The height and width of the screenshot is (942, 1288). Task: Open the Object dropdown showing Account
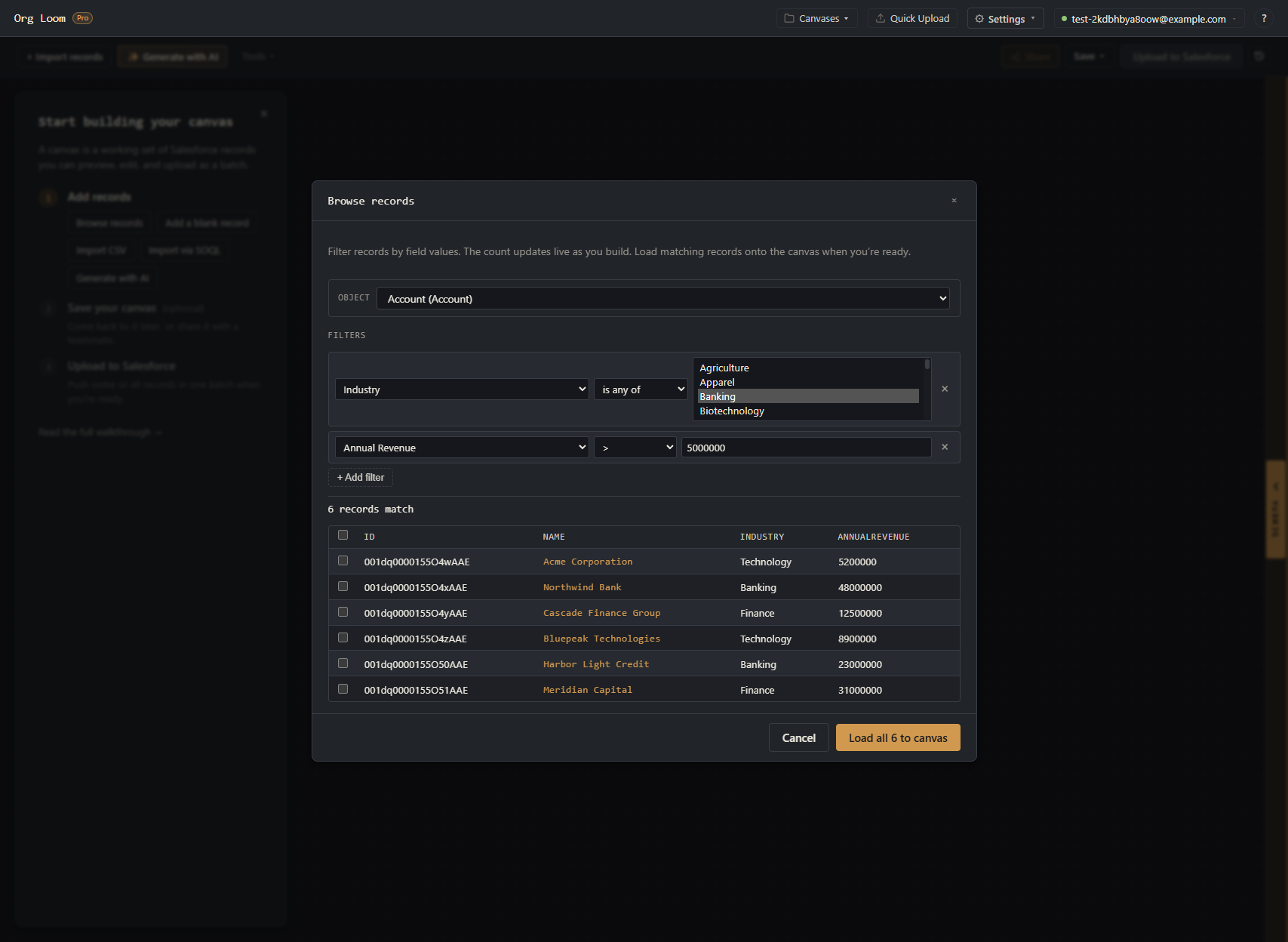[663, 298]
